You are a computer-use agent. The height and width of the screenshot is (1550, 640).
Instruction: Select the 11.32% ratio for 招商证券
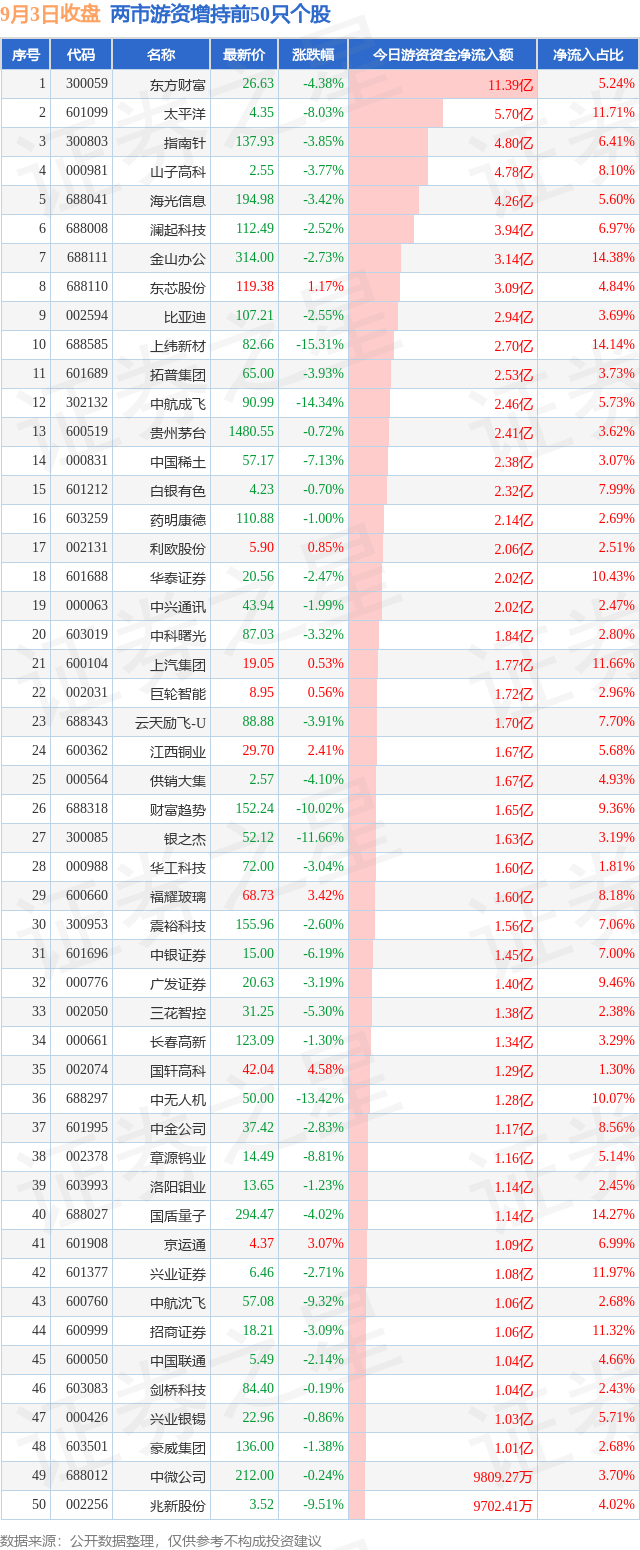tap(613, 1331)
